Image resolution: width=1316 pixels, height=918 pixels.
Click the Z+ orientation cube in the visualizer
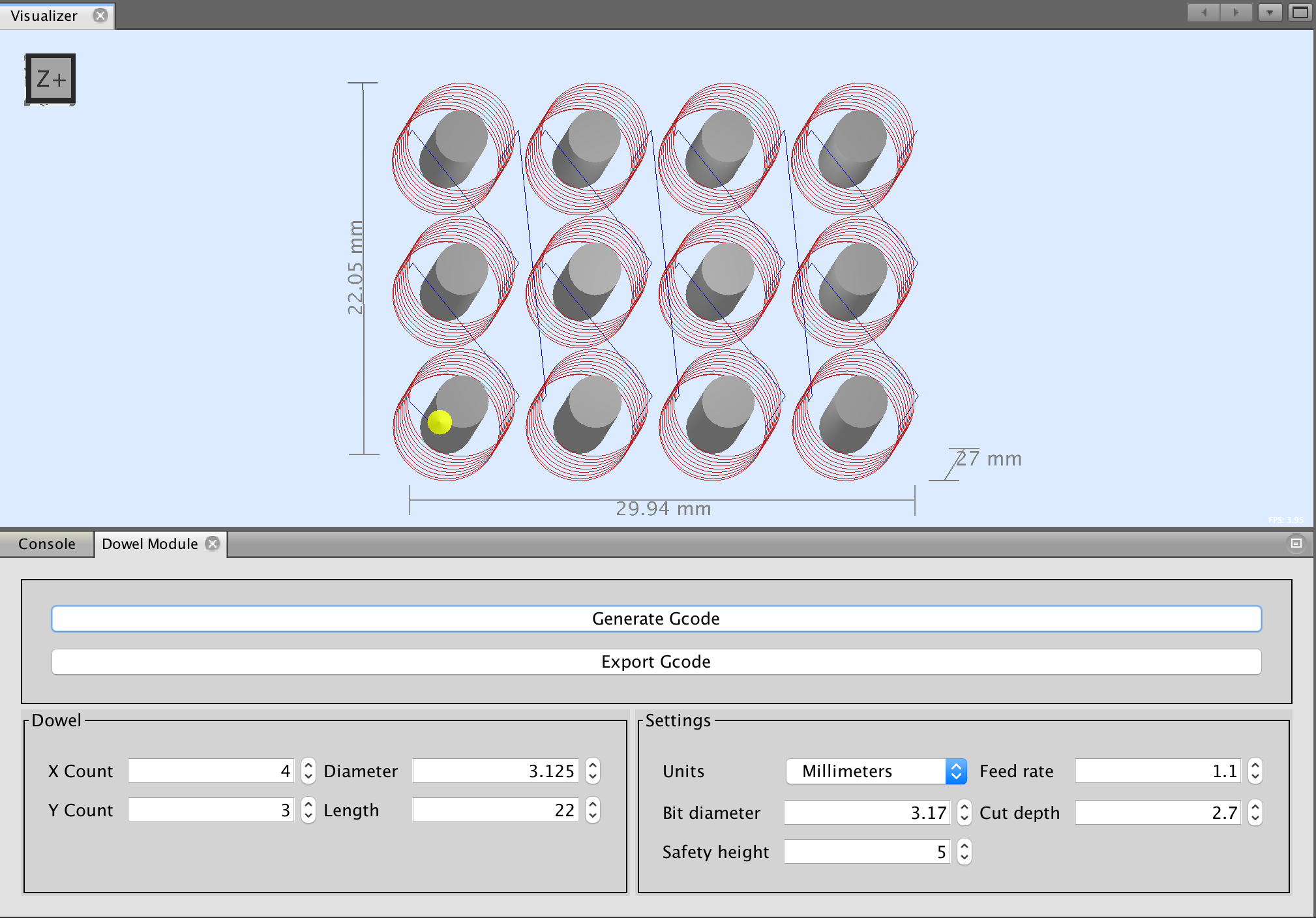click(x=50, y=78)
